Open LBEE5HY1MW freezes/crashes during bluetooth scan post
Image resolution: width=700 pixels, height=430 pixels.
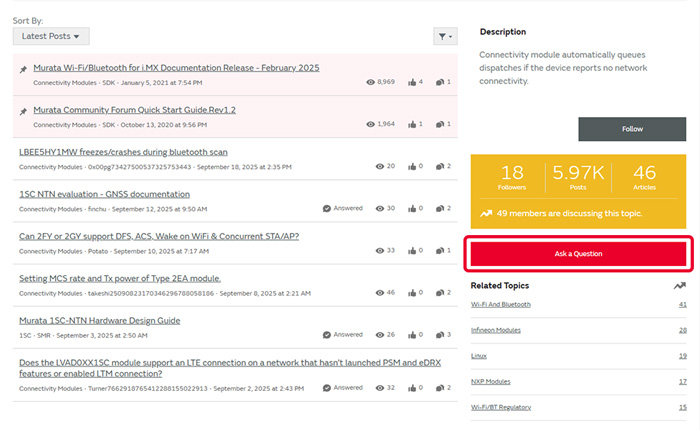123,152
